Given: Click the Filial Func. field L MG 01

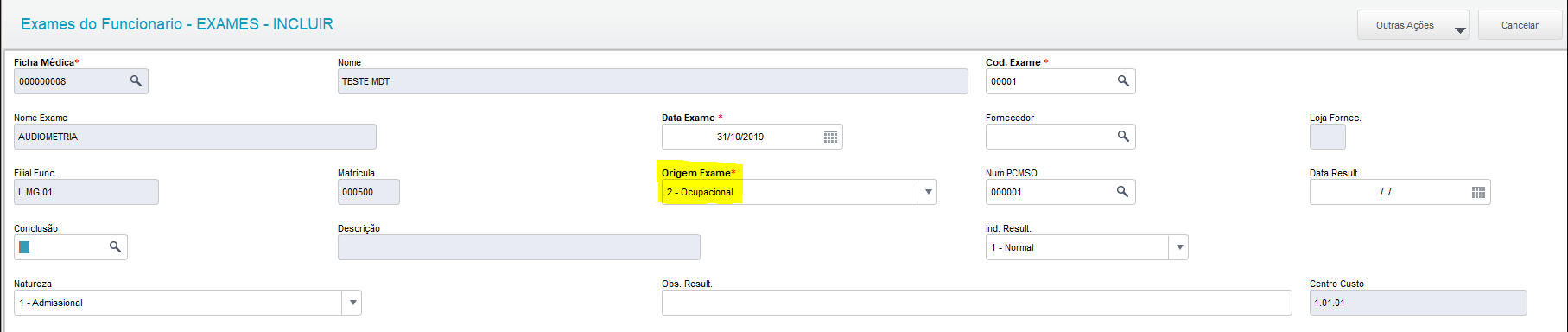Looking at the screenshot, I should [86, 192].
